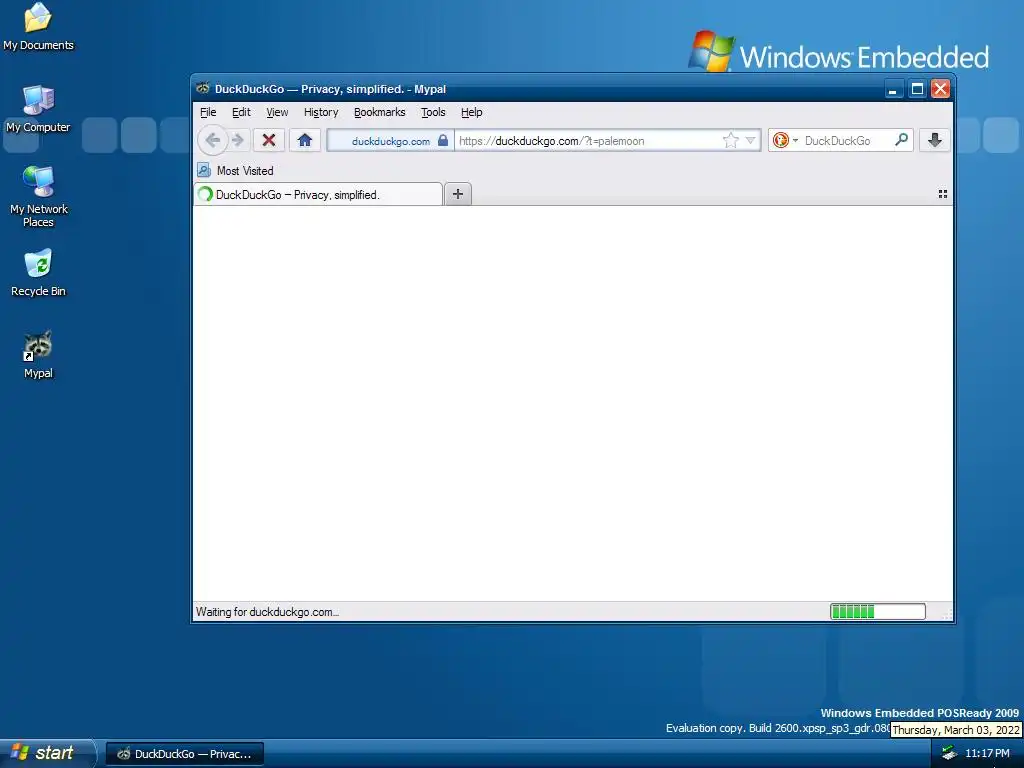Open the Bookmarks menu
The height and width of the screenshot is (768, 1024).
point(379,112)
